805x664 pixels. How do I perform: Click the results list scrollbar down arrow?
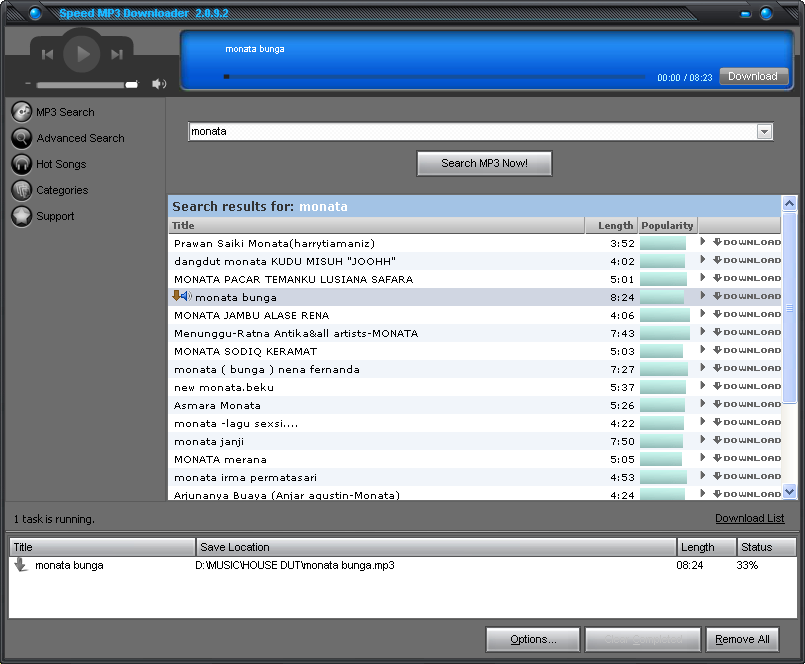coord(788,492)
